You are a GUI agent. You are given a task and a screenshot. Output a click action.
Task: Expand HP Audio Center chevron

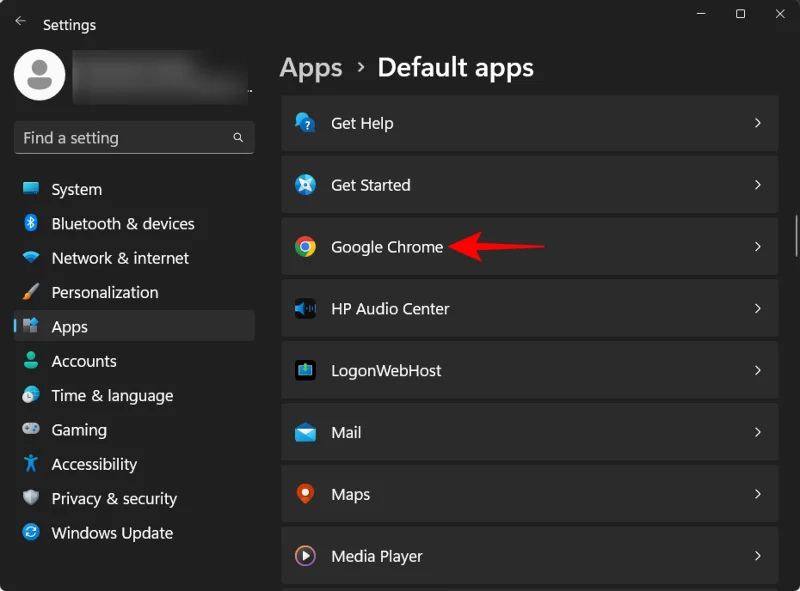point(758,308)
